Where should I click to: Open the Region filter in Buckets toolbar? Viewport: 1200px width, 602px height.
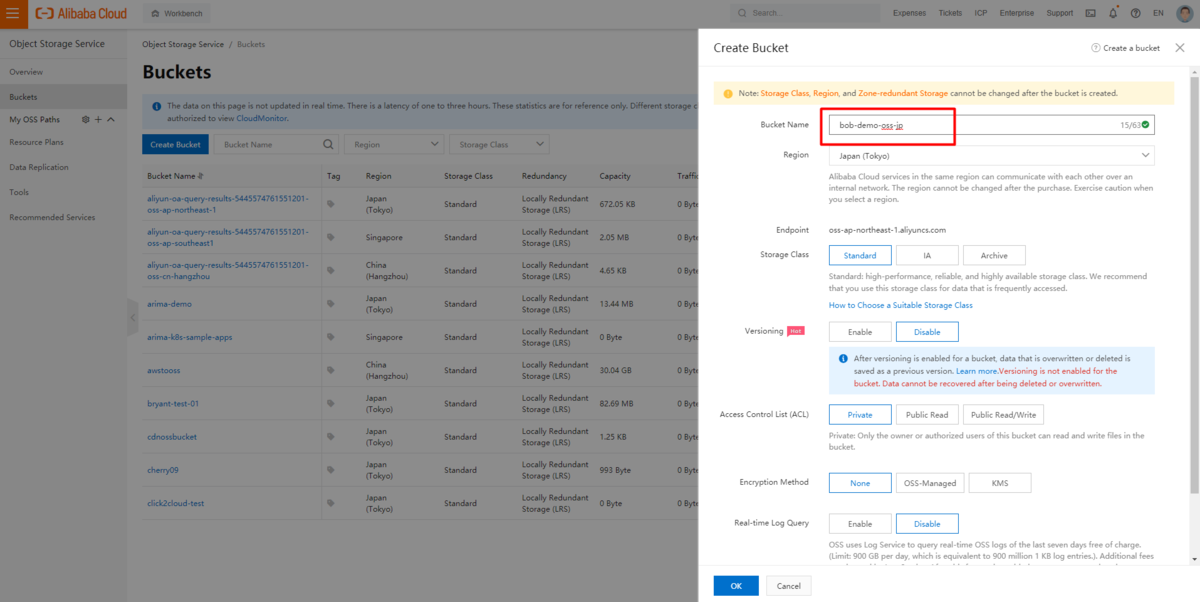tap(395, 144)
